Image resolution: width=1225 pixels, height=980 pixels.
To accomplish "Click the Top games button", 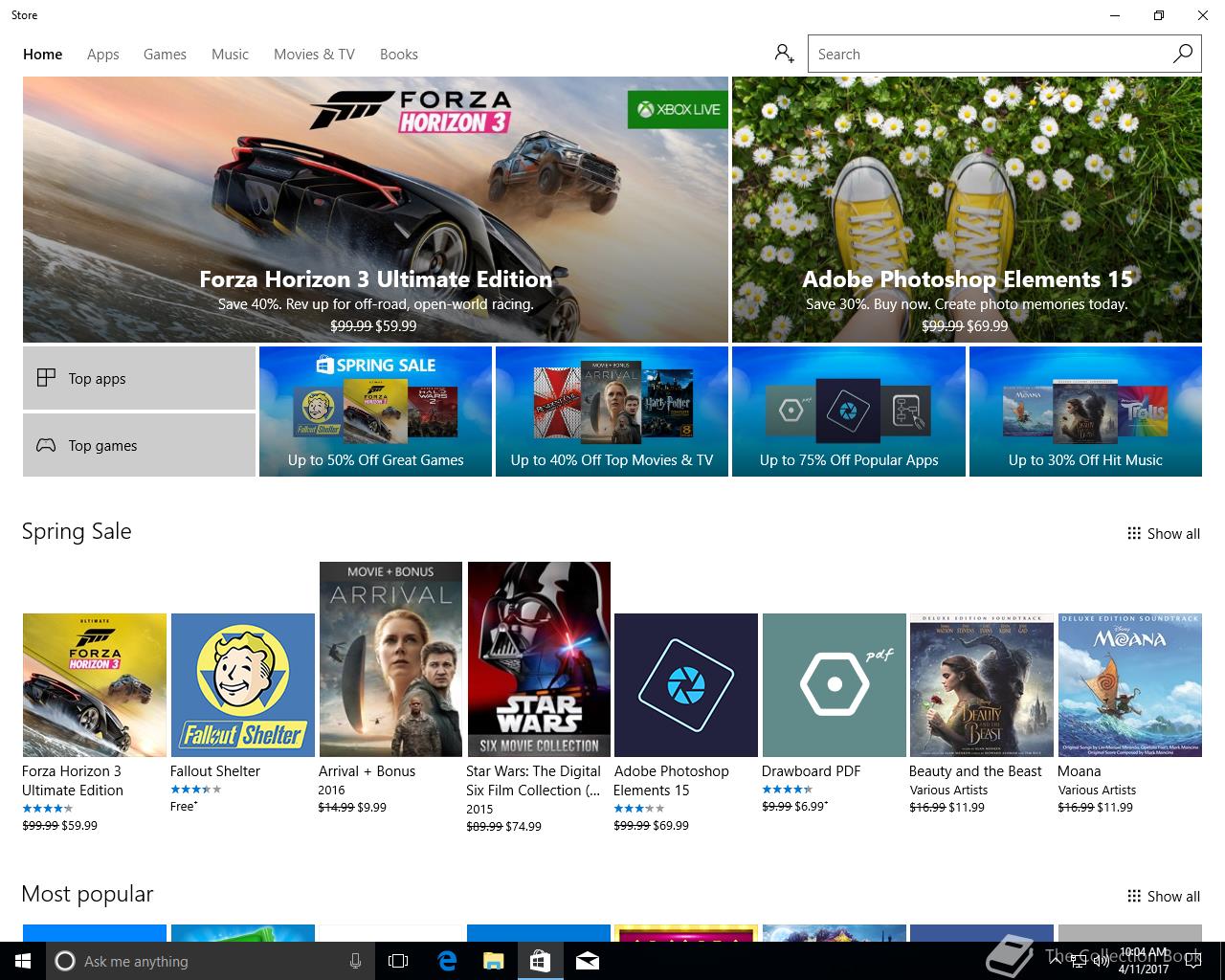I will pyautogui.click(x=139, y=445).
